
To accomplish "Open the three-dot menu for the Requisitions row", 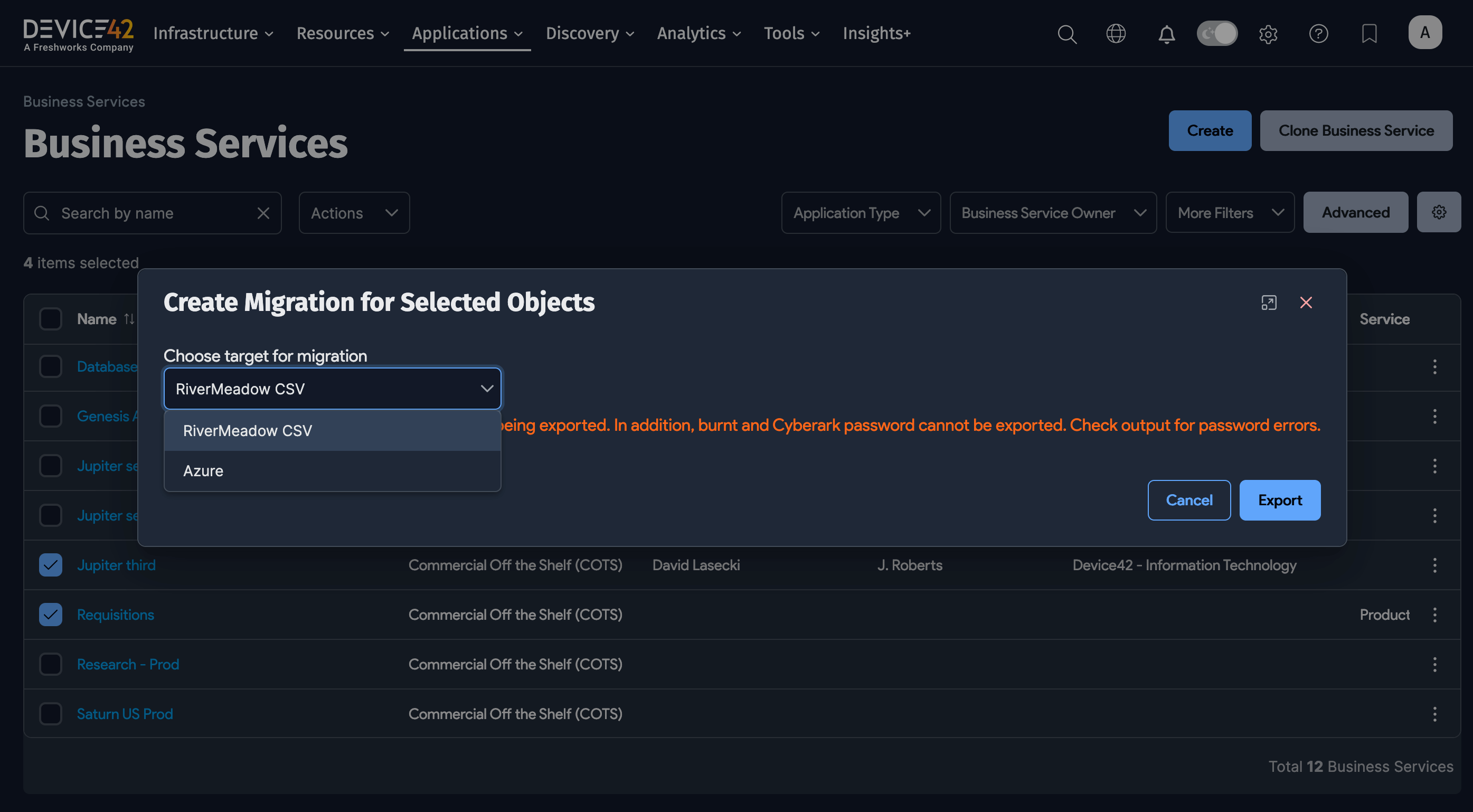I will [x=1434, y=615].
